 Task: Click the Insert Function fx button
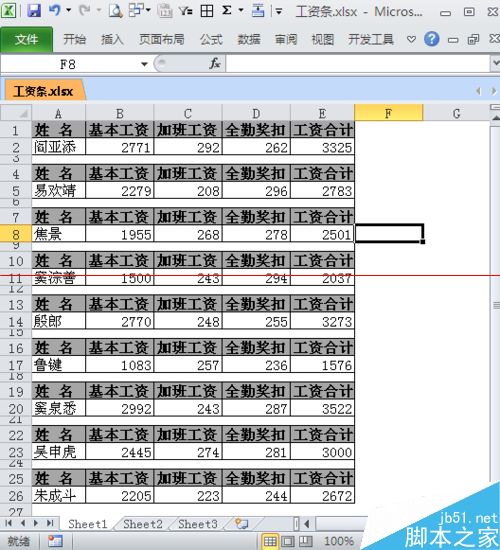pos(214,64)
